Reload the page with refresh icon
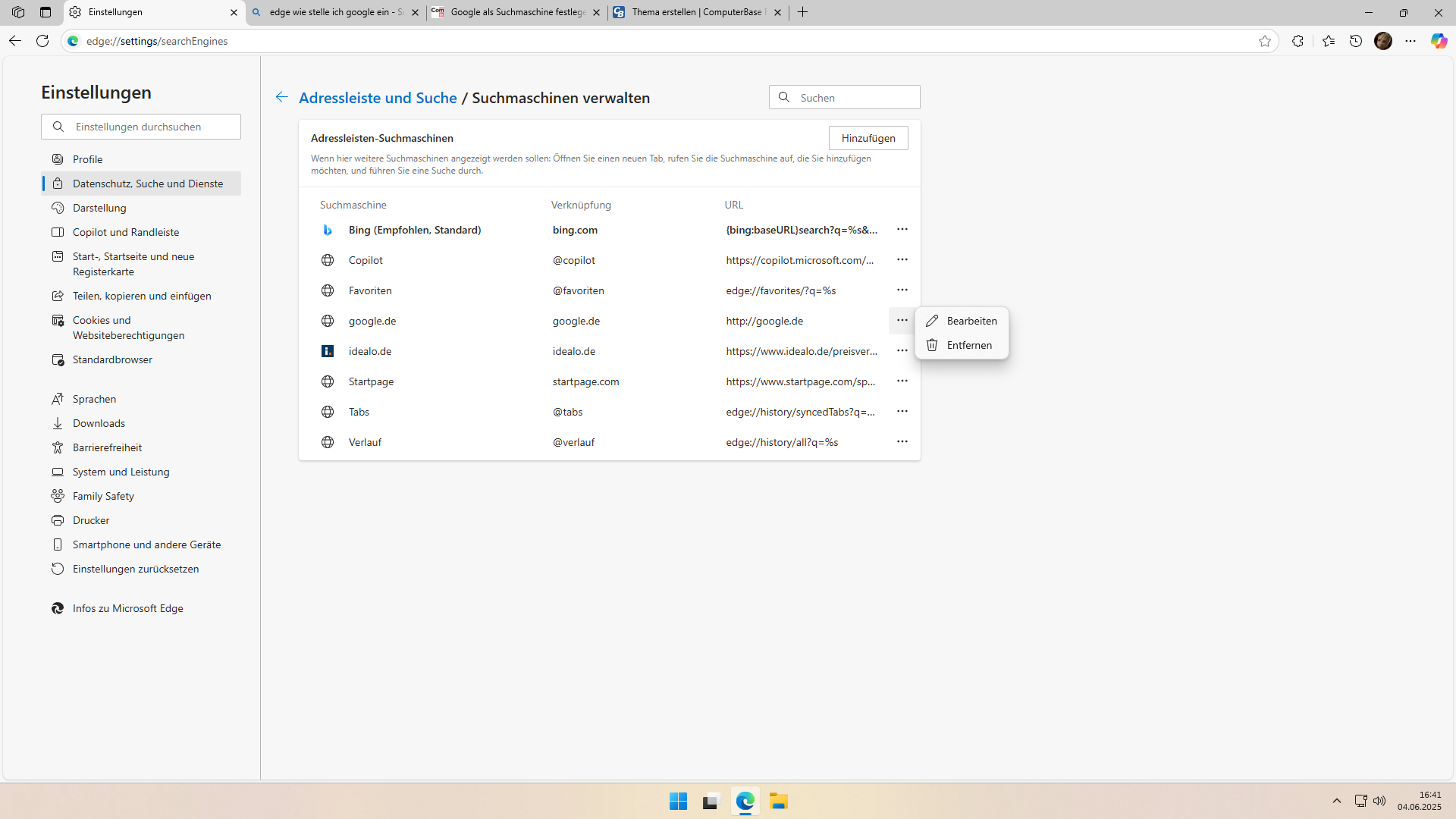 42,41
